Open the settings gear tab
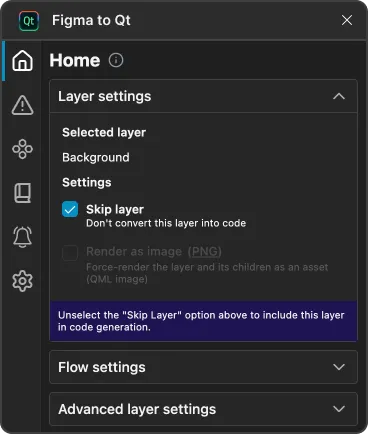368x434 pixels. [22, 281]
